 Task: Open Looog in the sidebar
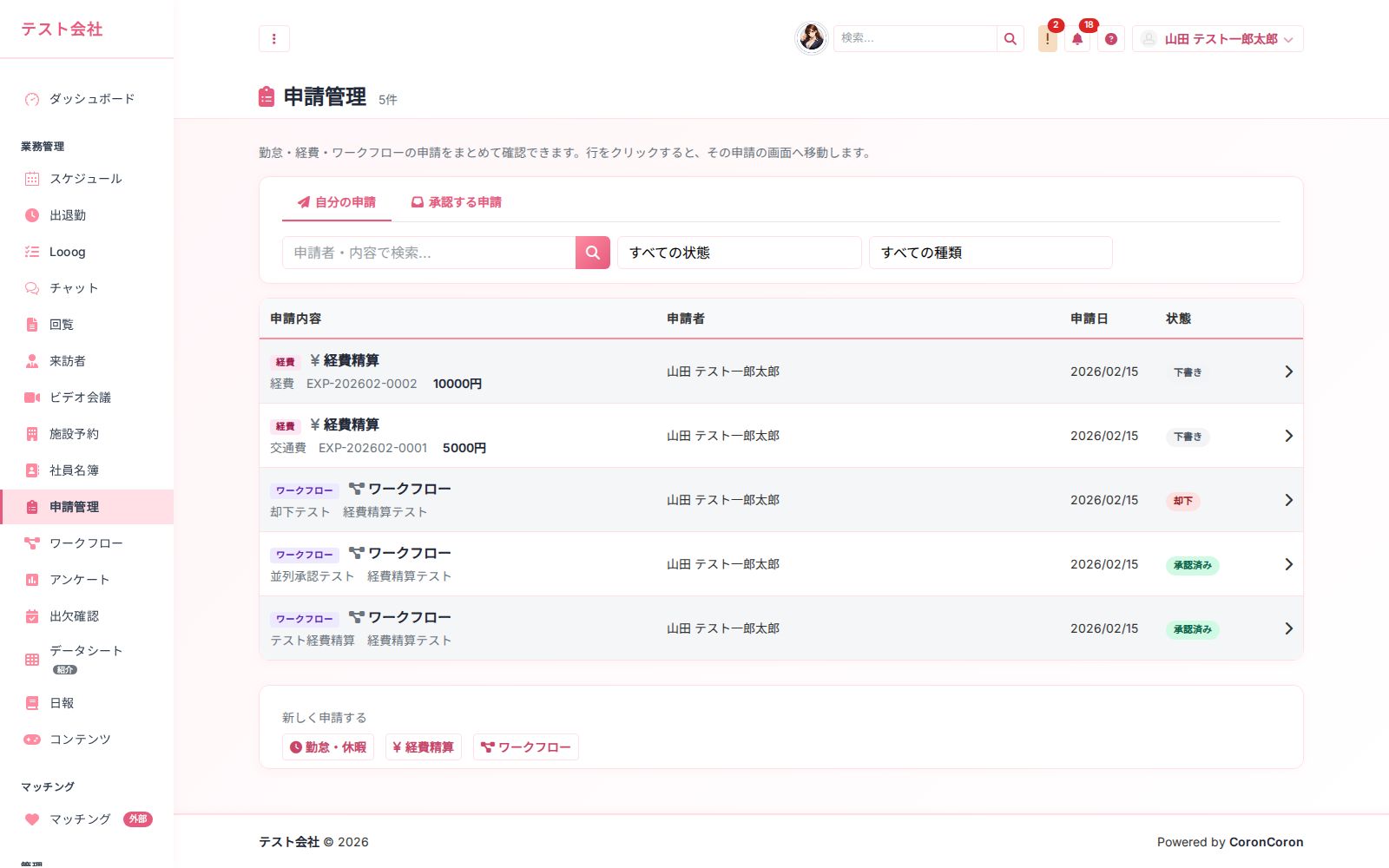87,252
